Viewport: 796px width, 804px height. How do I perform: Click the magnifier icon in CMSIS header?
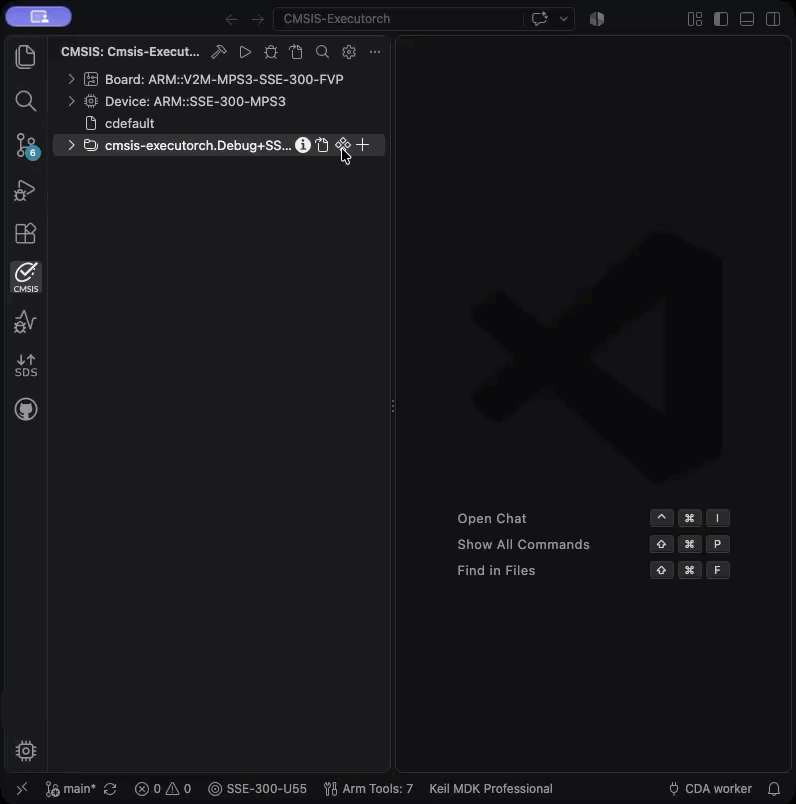tap(323, 52)
